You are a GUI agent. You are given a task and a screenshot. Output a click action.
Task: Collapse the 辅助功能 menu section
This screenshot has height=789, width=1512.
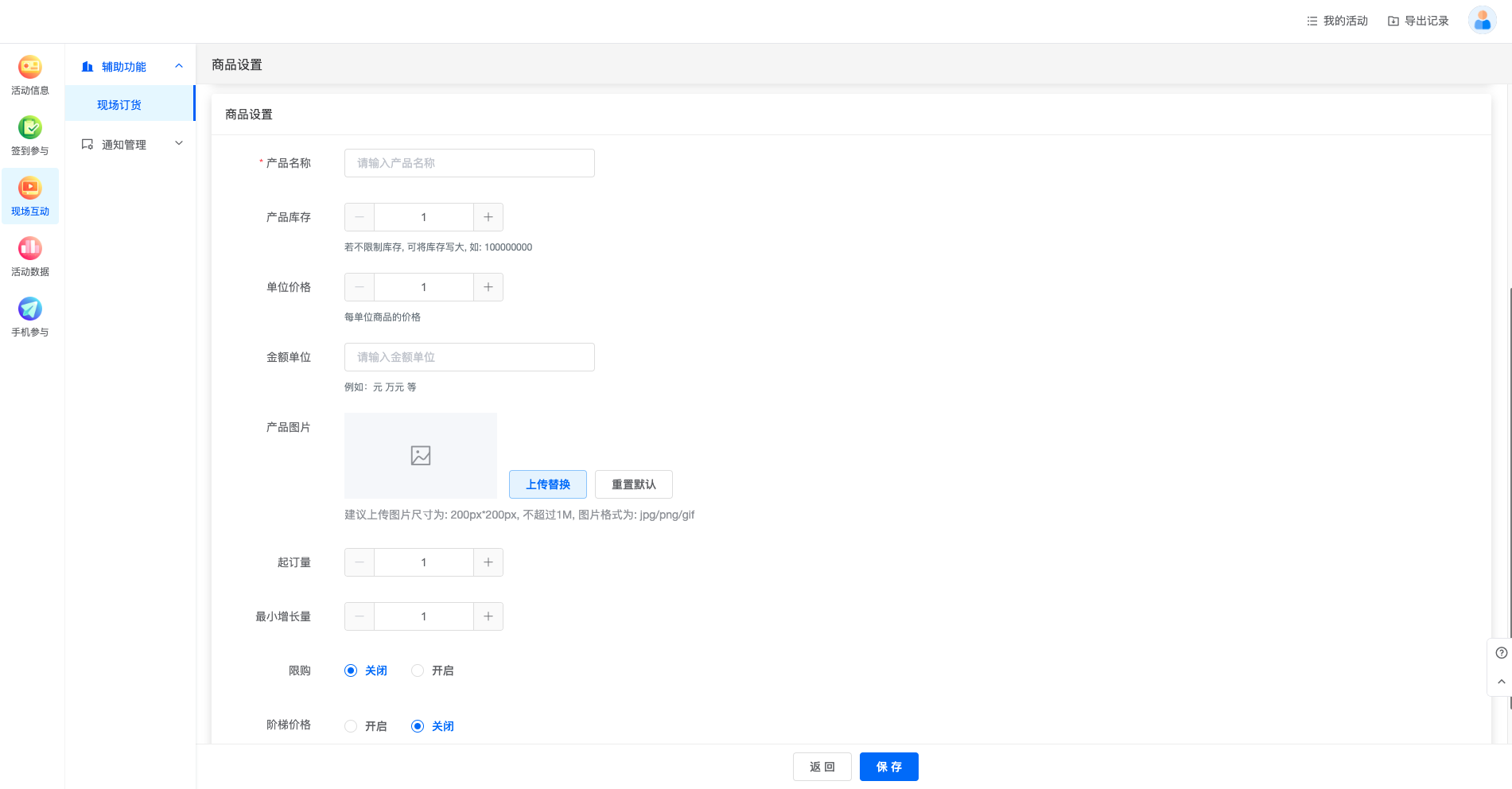(179, 67)
